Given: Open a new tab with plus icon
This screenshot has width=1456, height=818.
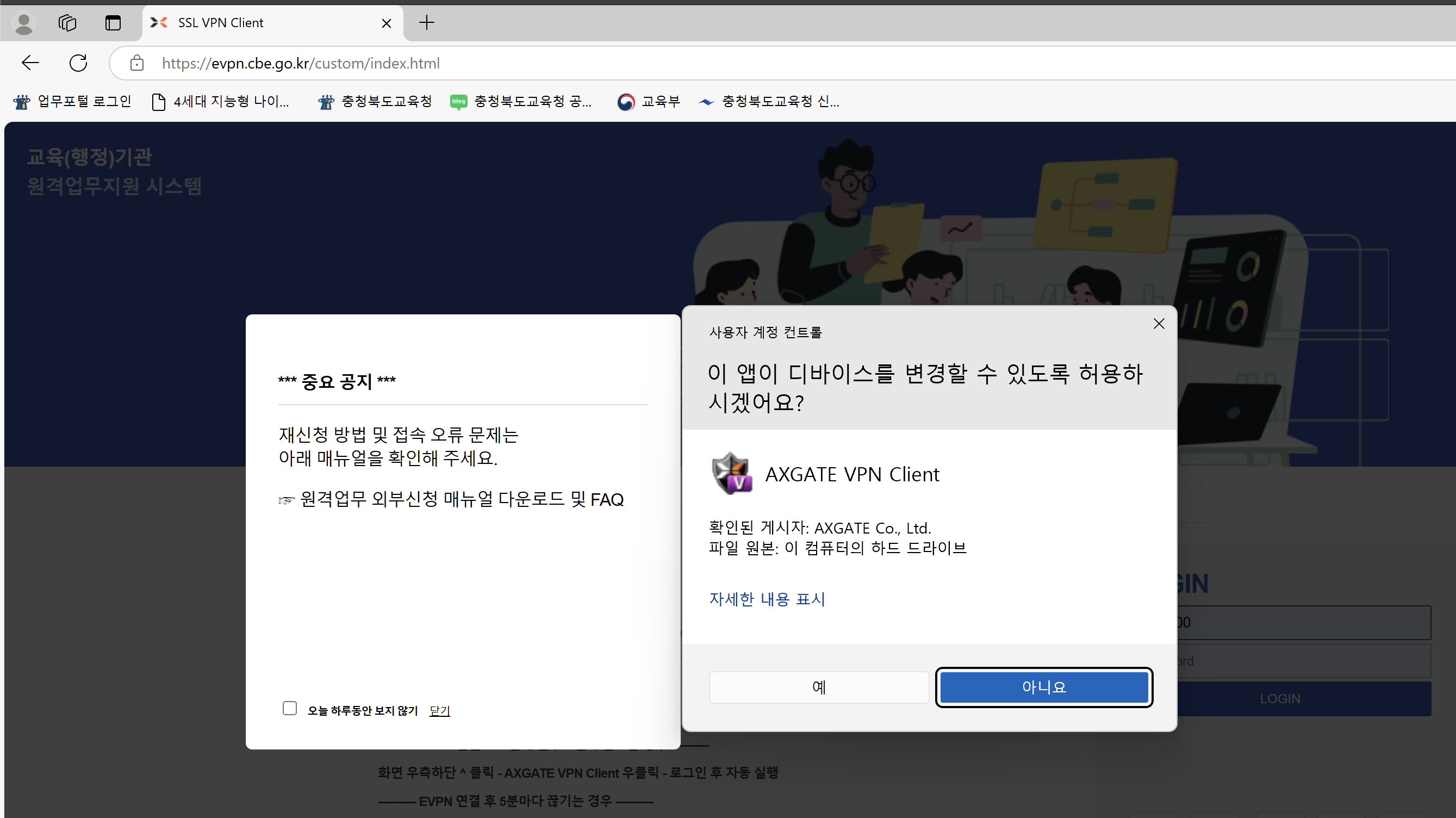Looking at the screenshot, I should (427, 23).
